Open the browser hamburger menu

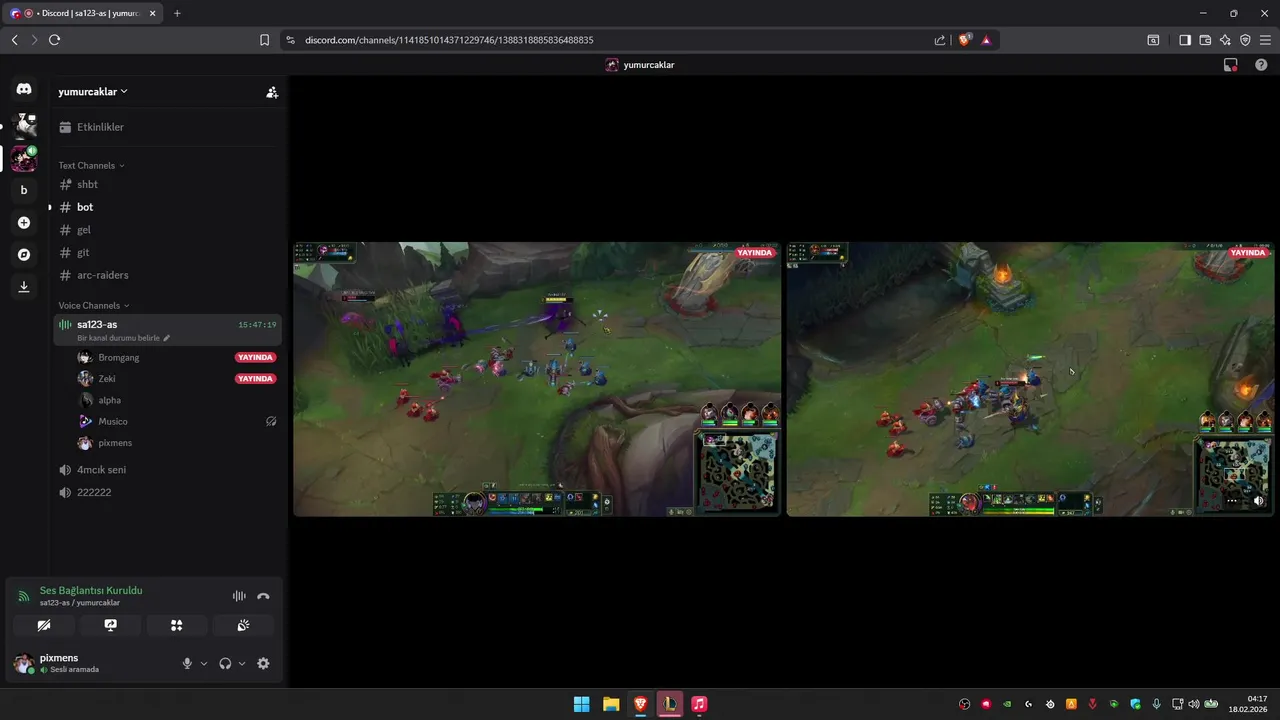1265,40
